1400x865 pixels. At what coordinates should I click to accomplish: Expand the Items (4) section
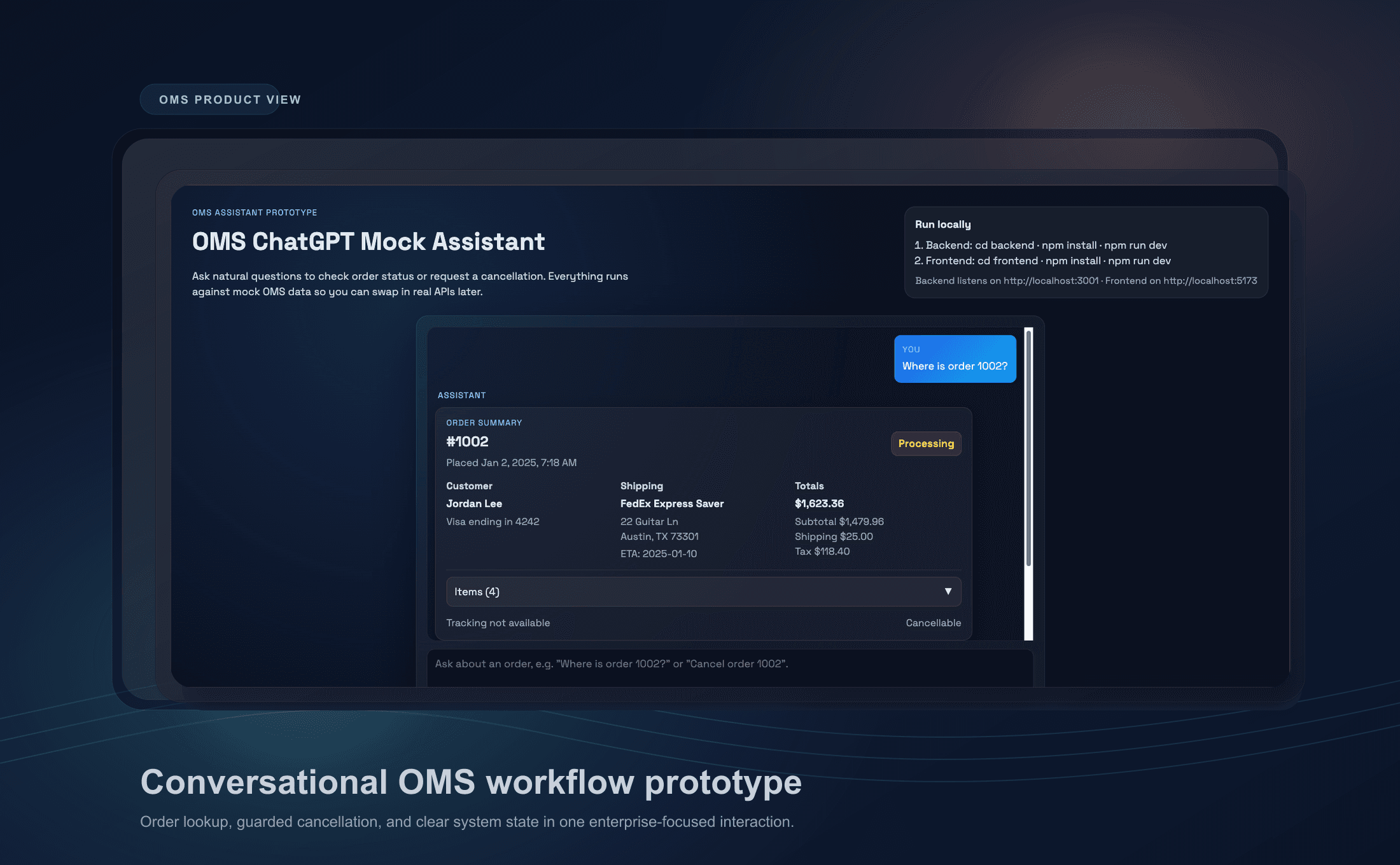[x=703, y=592]
